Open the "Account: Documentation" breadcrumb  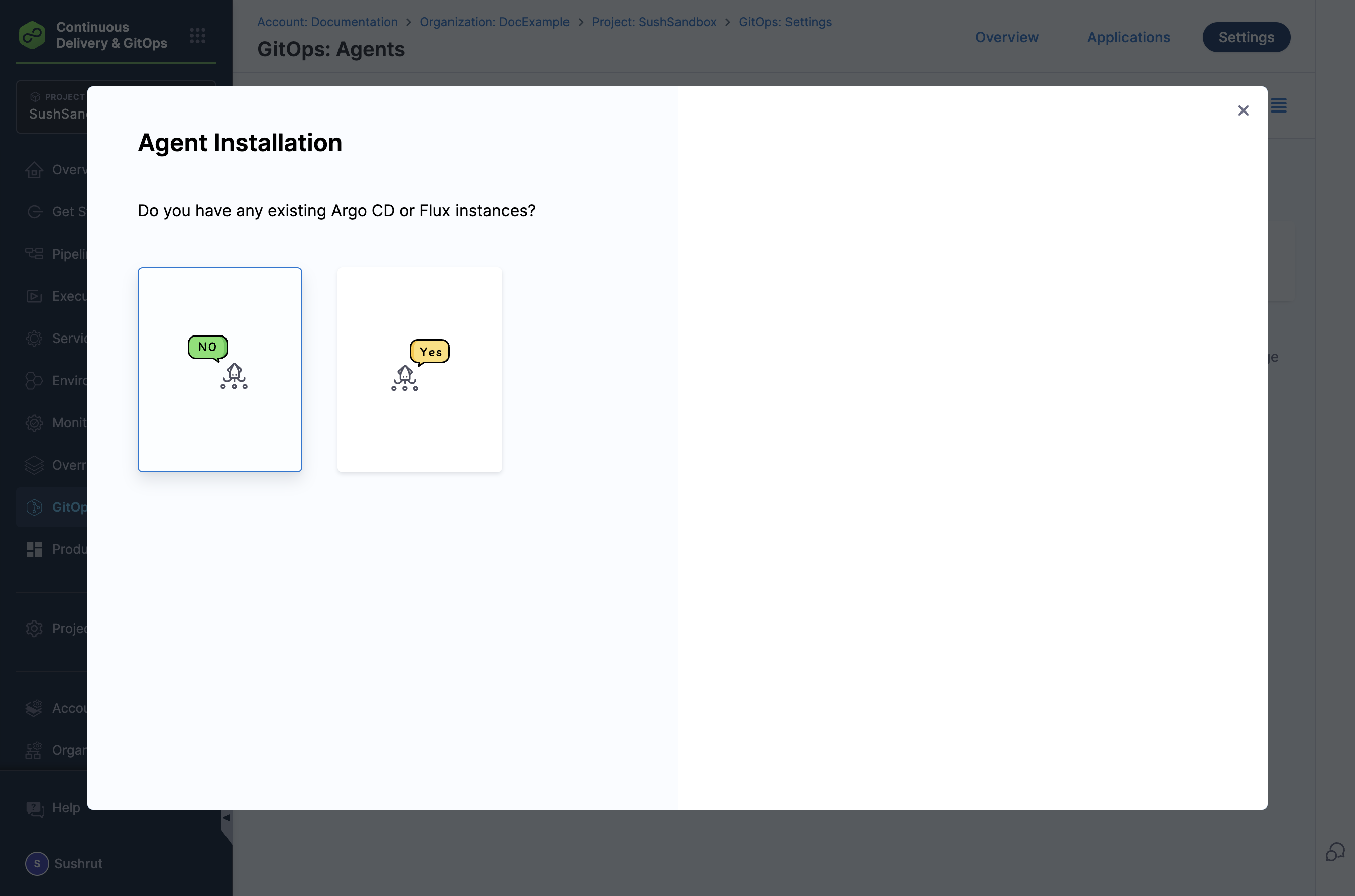click(x=327, y=22)
